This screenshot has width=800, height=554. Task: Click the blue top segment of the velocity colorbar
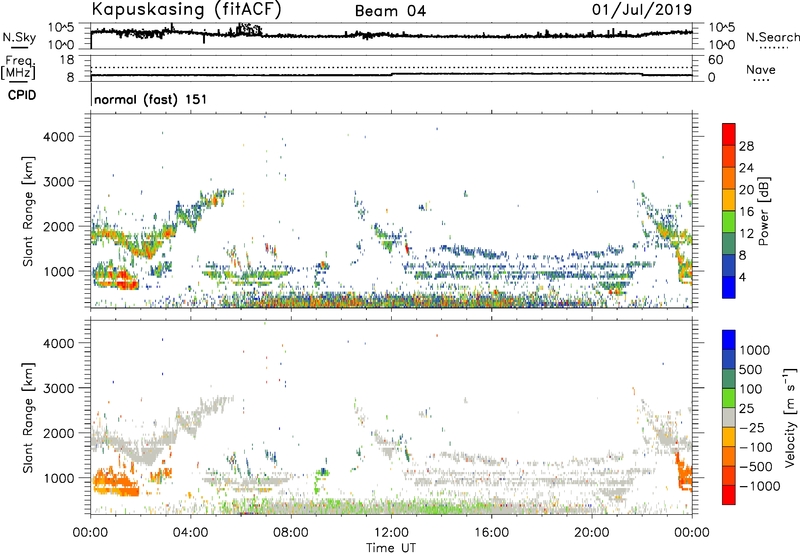coord(729,340)
